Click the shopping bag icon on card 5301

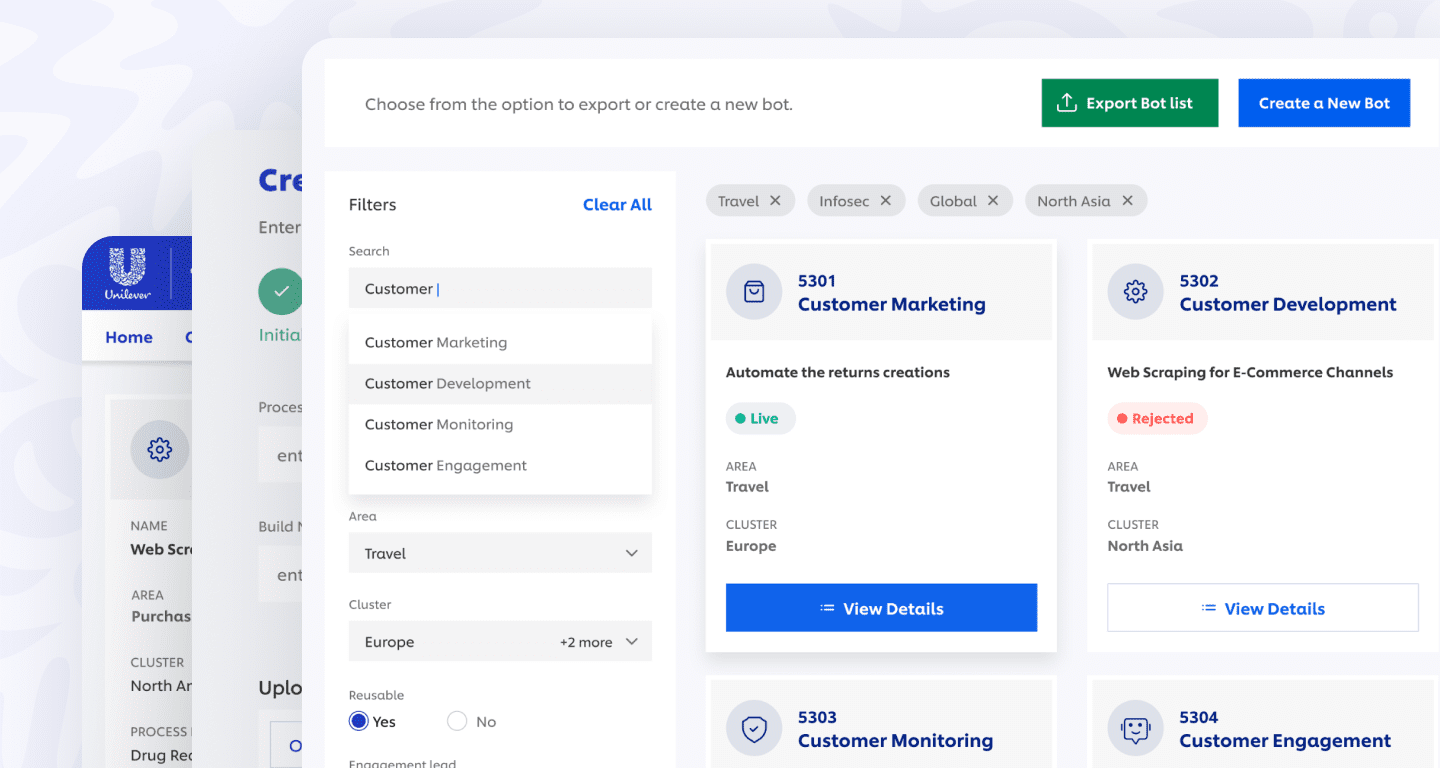click(x=754, y=292)
